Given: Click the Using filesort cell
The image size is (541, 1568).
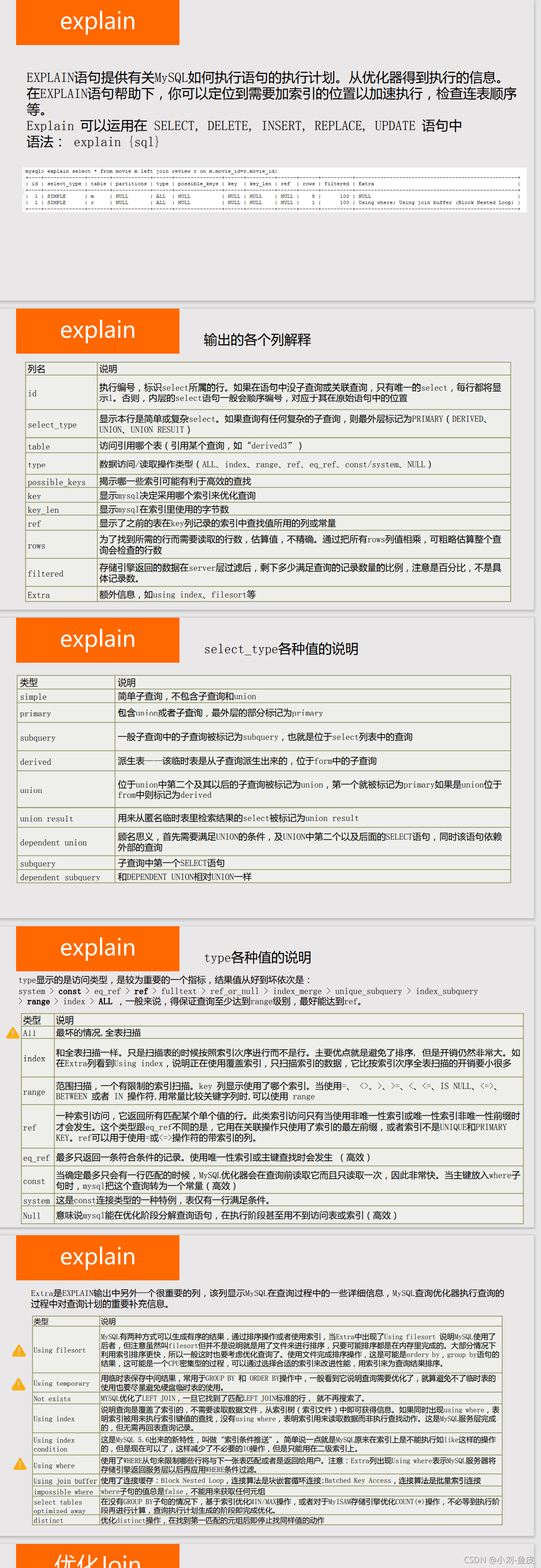Looking at the screenshot, I should point(67,1349).
